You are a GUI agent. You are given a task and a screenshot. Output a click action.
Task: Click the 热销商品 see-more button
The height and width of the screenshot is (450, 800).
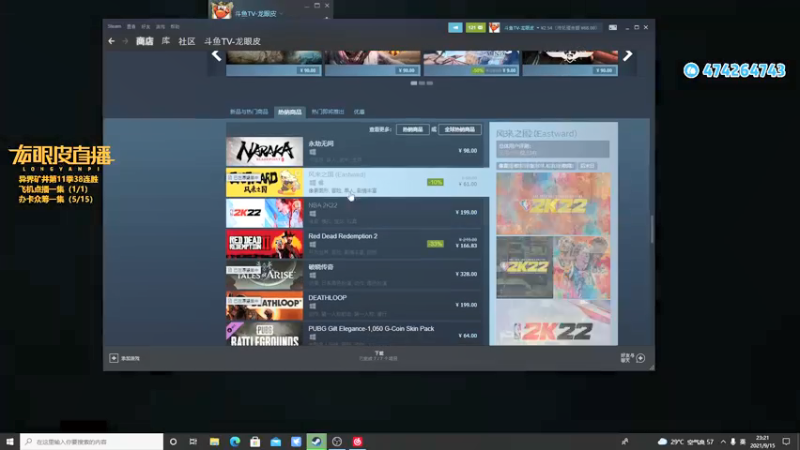(x=412, y=130)
